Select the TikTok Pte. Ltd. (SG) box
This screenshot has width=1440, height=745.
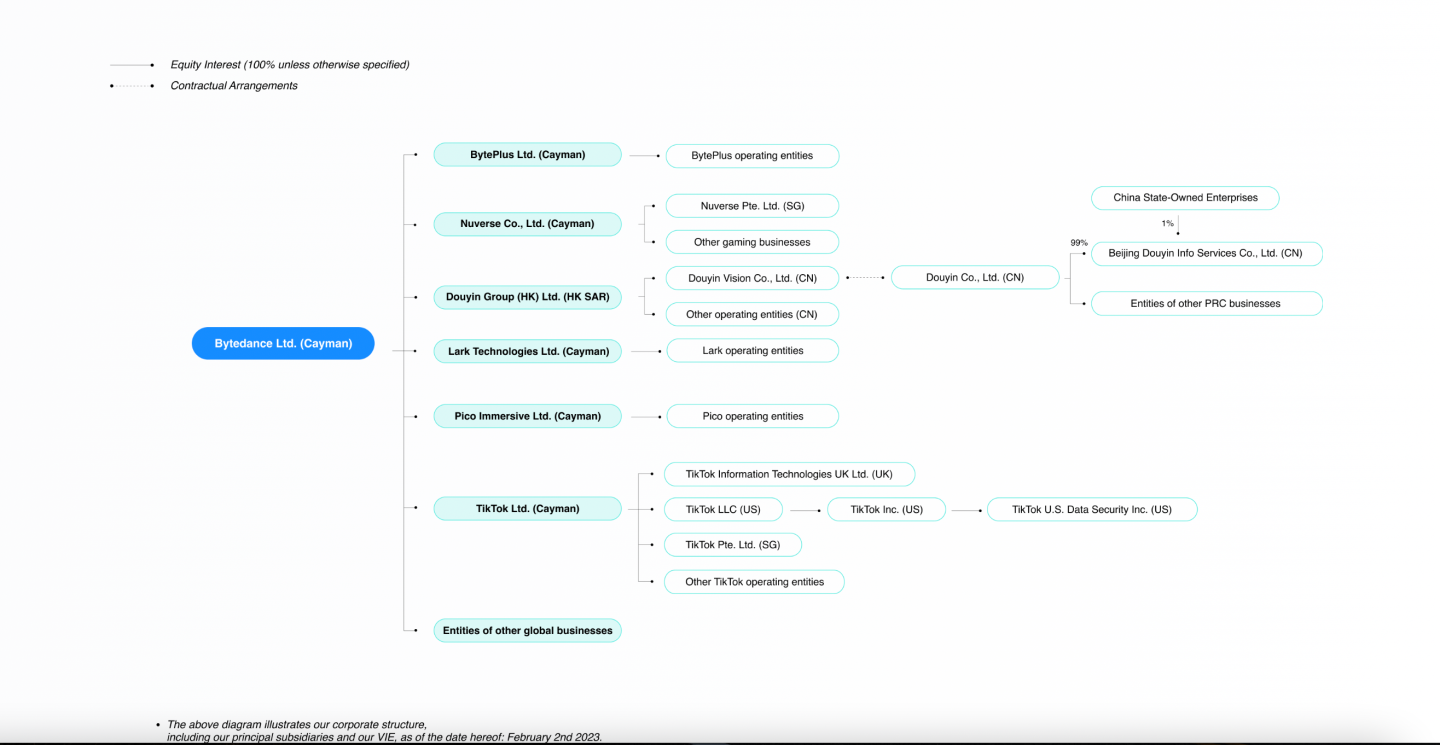pos(733,545)
